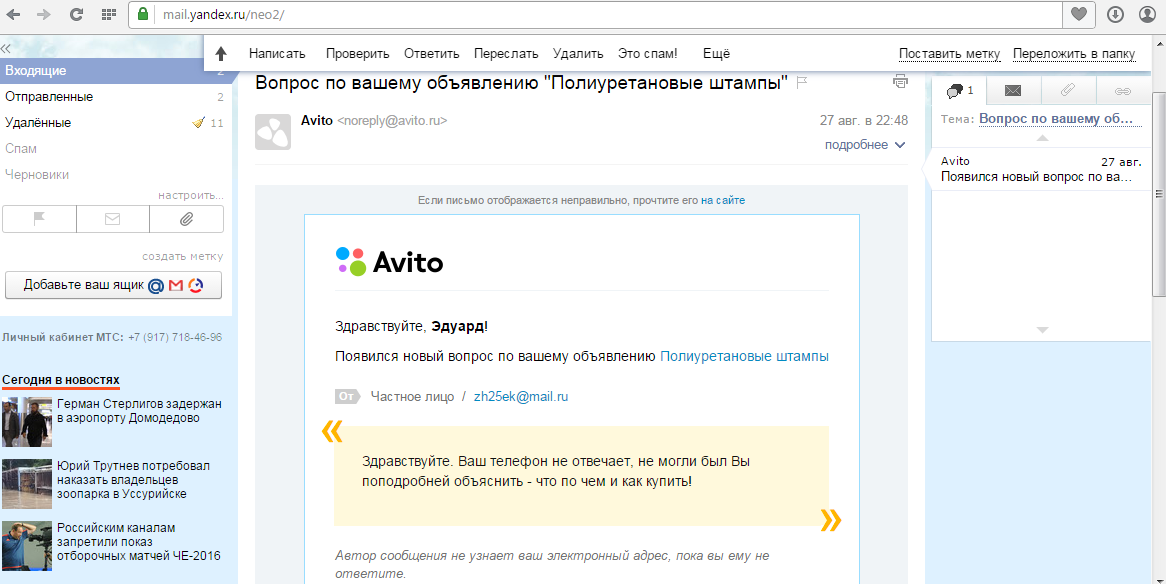Image resolution: width=1166 pixels, height=584 pixels.
Task: Open 'Переложить в папку' folder dropdown
Action: click(1074, 54)
